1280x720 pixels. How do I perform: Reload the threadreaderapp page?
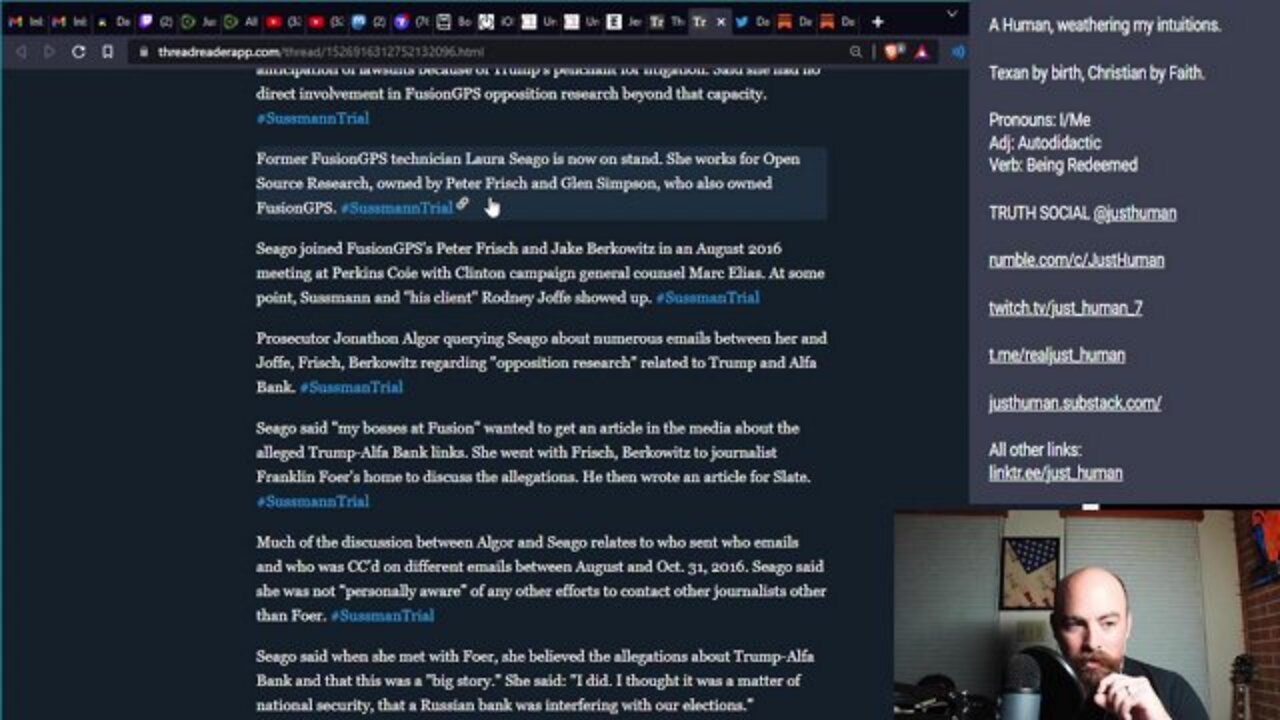pyautogui.click(x=78, y=52)
